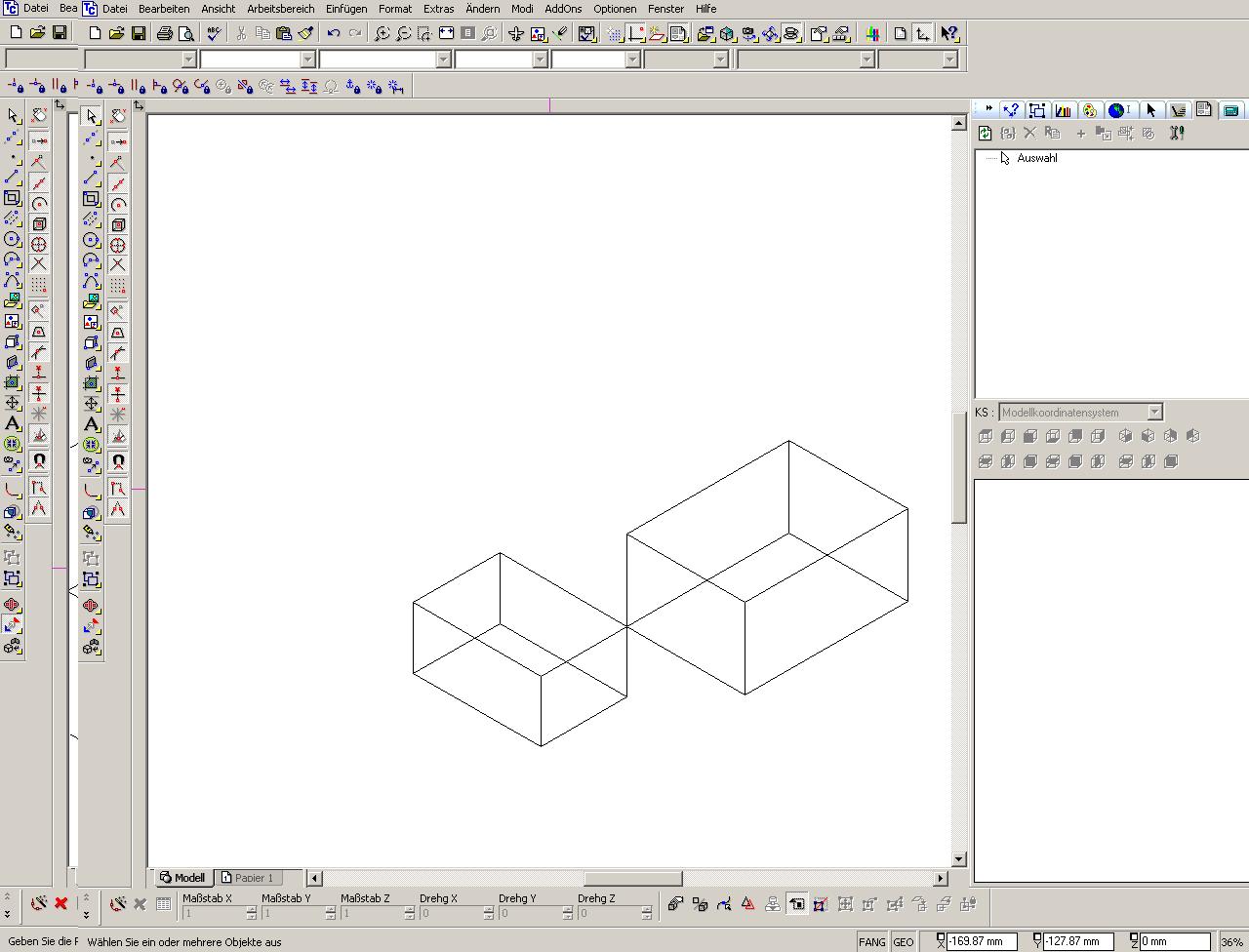The height and width of the screenshot is (952, 1249).
Task: Click the Zoom In magnifier icon
Action: [x=383, y=33]
